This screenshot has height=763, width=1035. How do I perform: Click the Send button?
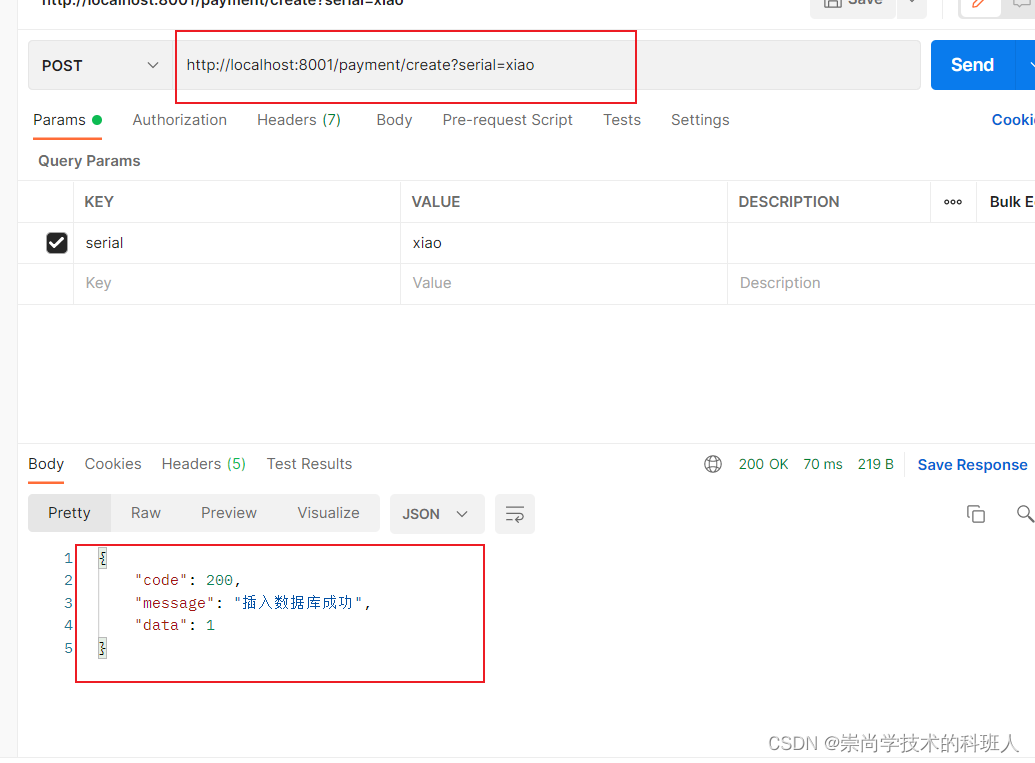click(972, 65)
